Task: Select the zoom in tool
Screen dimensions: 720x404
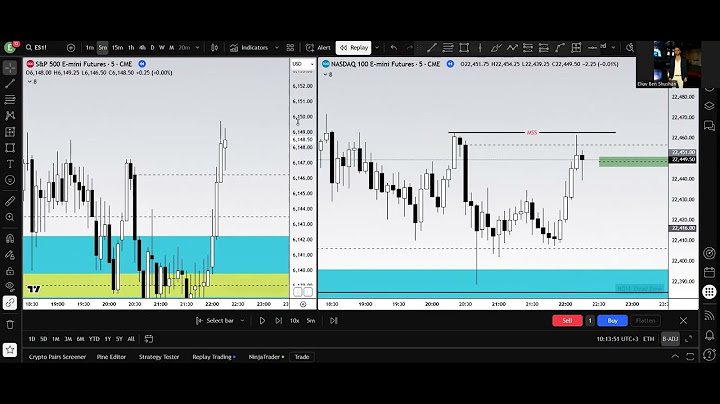Action: (x=10, y=217)
